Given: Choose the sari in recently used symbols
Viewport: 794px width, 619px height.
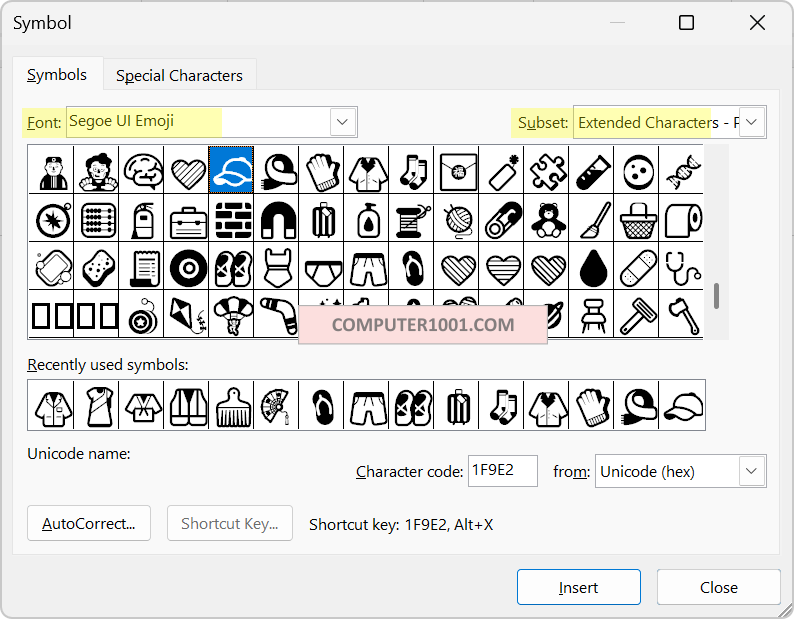Looking at the screenshot, I should (96, 405).
